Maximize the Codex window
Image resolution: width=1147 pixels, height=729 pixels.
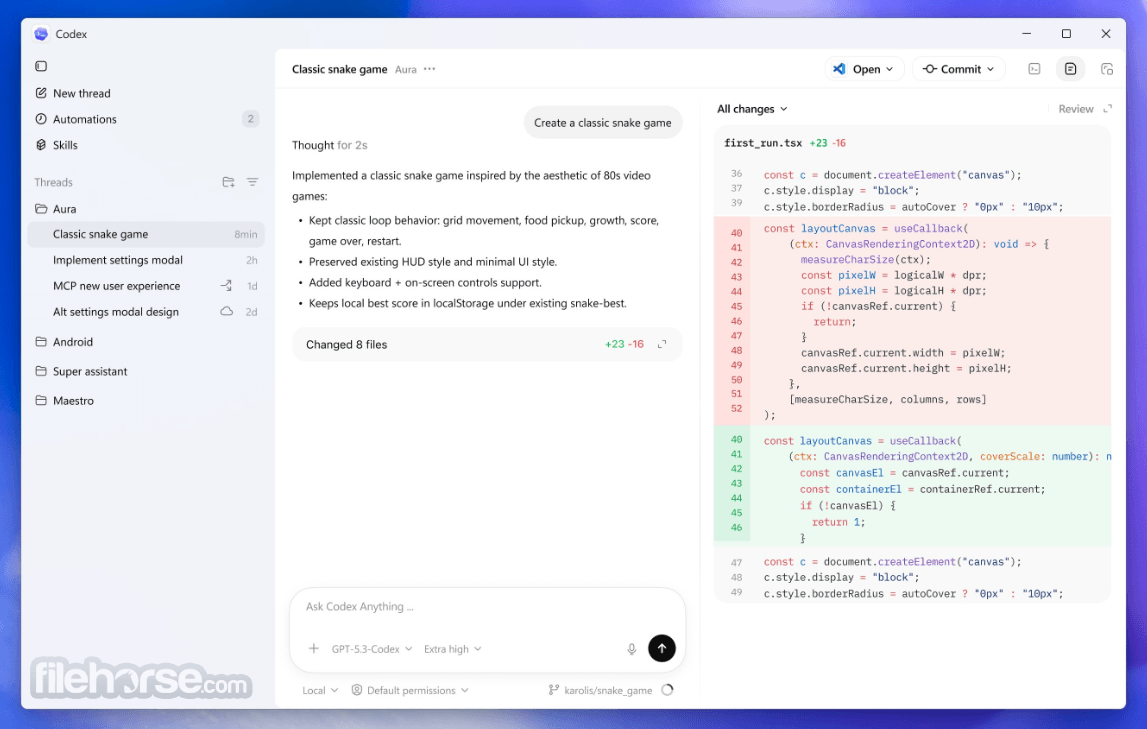point(1066,34)
